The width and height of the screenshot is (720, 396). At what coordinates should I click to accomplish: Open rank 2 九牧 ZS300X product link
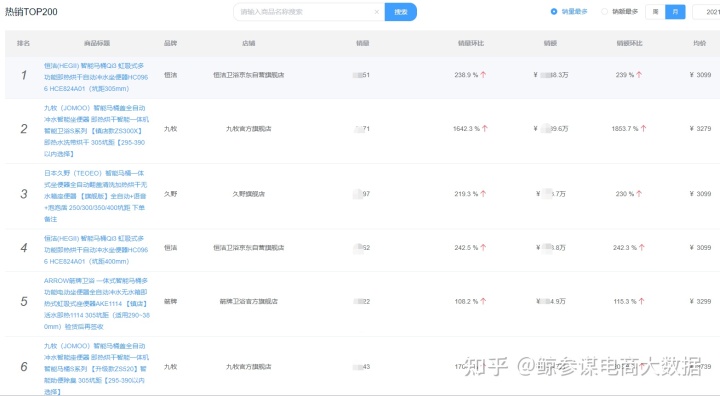coord(96,131)
